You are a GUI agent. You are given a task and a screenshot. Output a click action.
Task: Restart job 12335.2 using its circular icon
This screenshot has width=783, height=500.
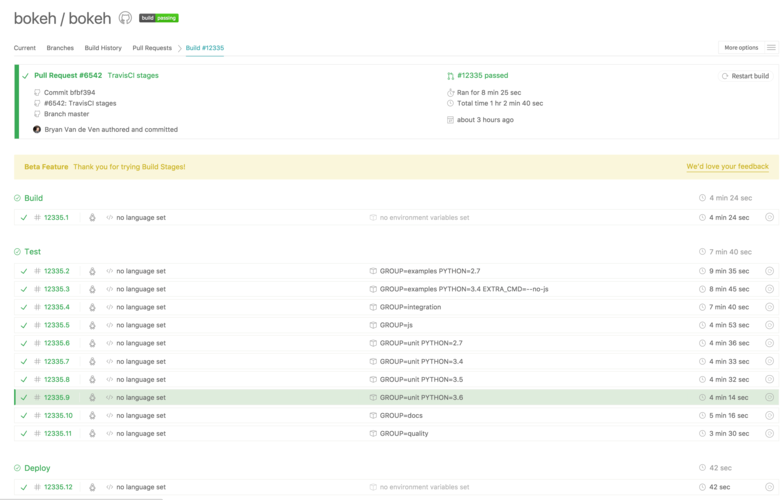[x=770, y=271]
